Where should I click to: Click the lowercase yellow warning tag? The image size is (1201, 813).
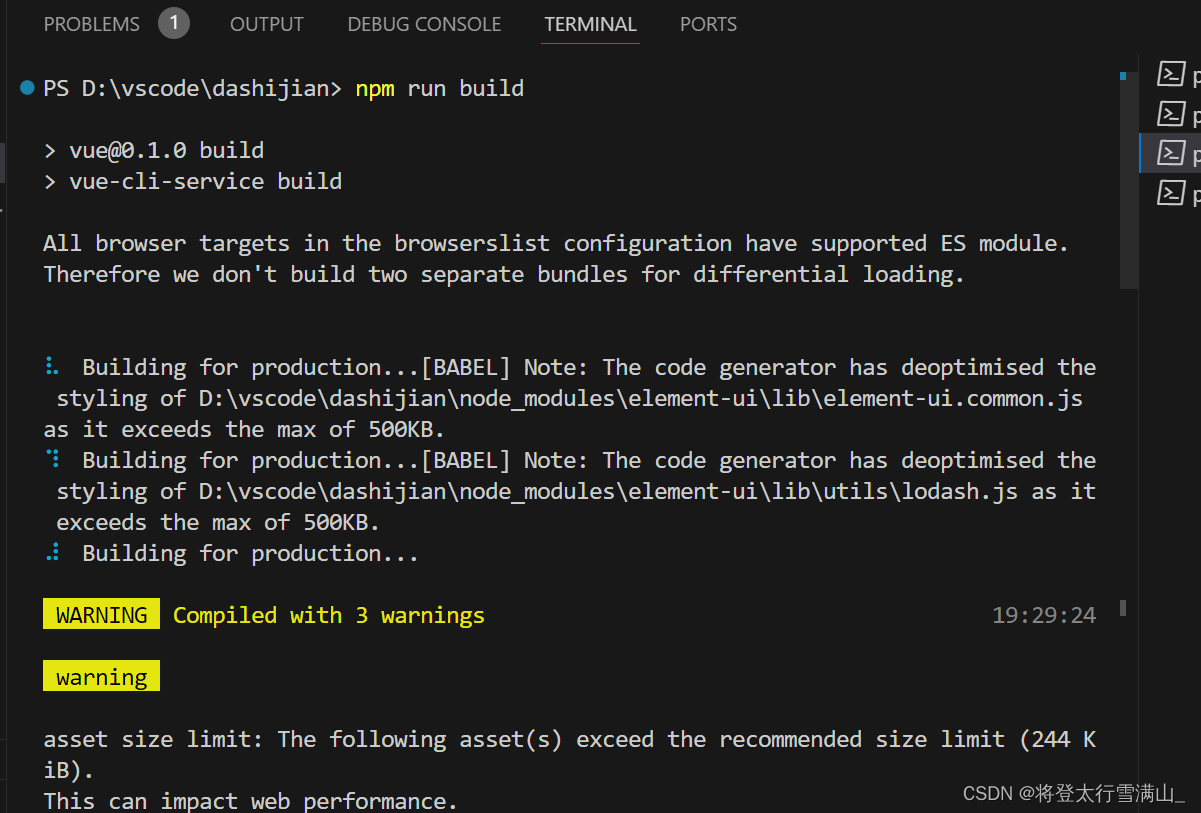click(102, 677)
